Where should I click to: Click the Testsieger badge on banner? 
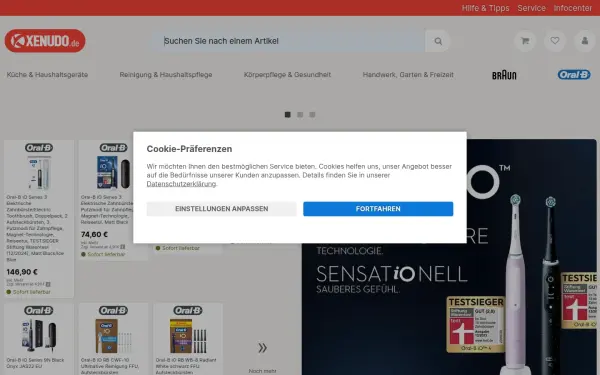coord(476,324)
